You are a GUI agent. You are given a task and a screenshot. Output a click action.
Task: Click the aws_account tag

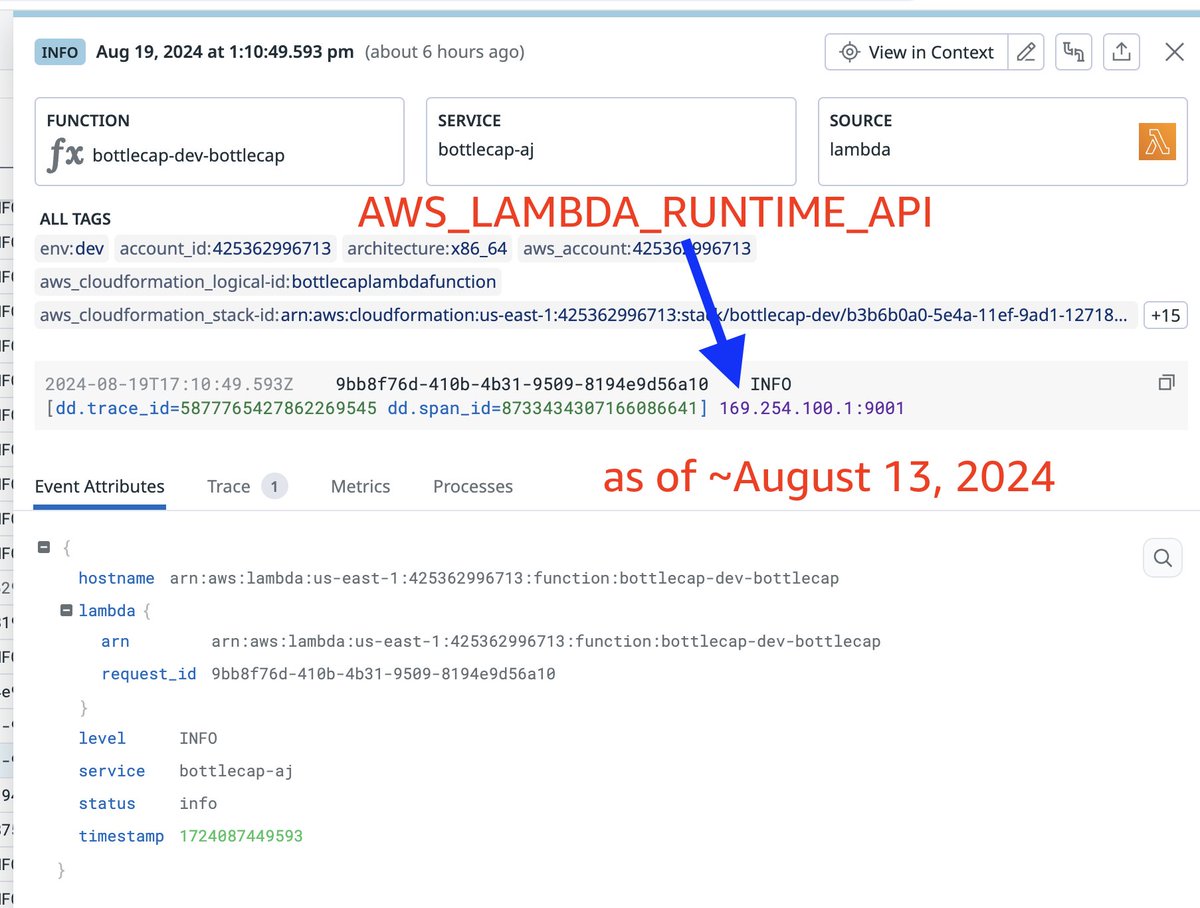(x=637, y=249)
